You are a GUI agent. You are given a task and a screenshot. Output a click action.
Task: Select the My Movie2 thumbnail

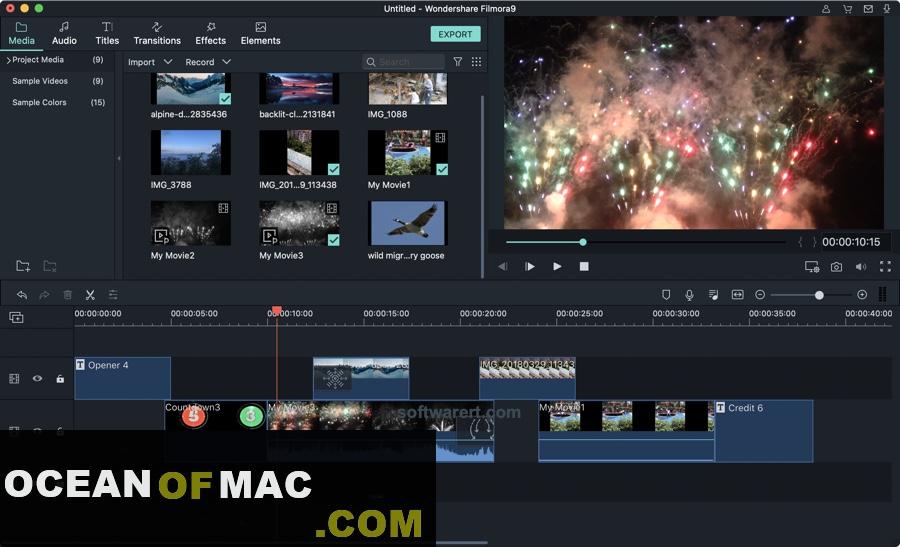(x=191, y=223)
